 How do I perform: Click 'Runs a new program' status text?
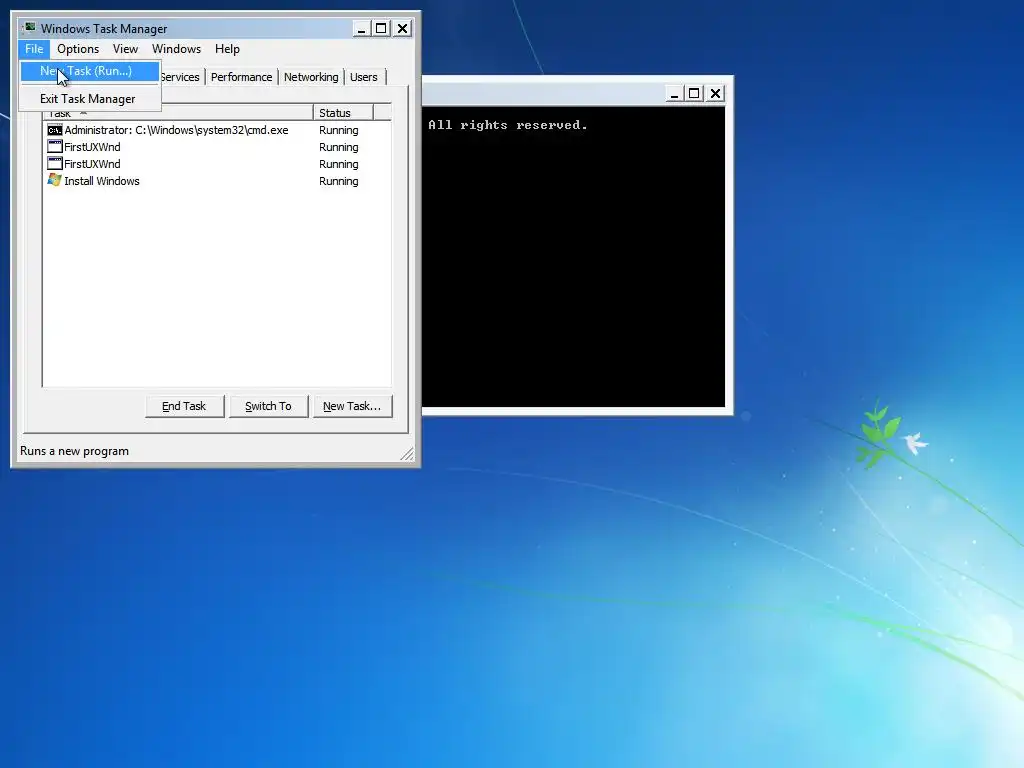(x=74, y=451)
